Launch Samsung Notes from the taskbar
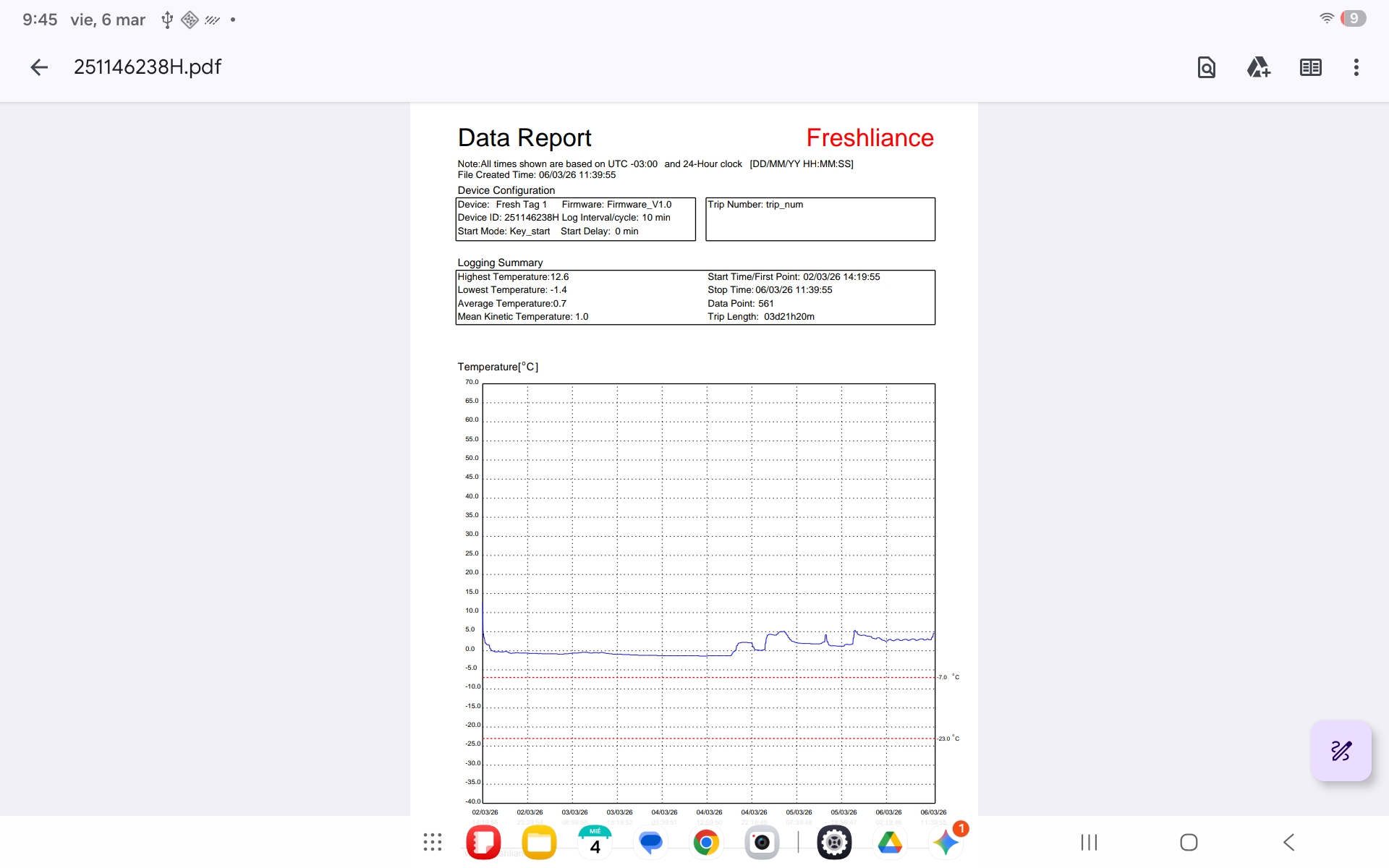This screenshot has height=868, width=1389. coord(483,842)
